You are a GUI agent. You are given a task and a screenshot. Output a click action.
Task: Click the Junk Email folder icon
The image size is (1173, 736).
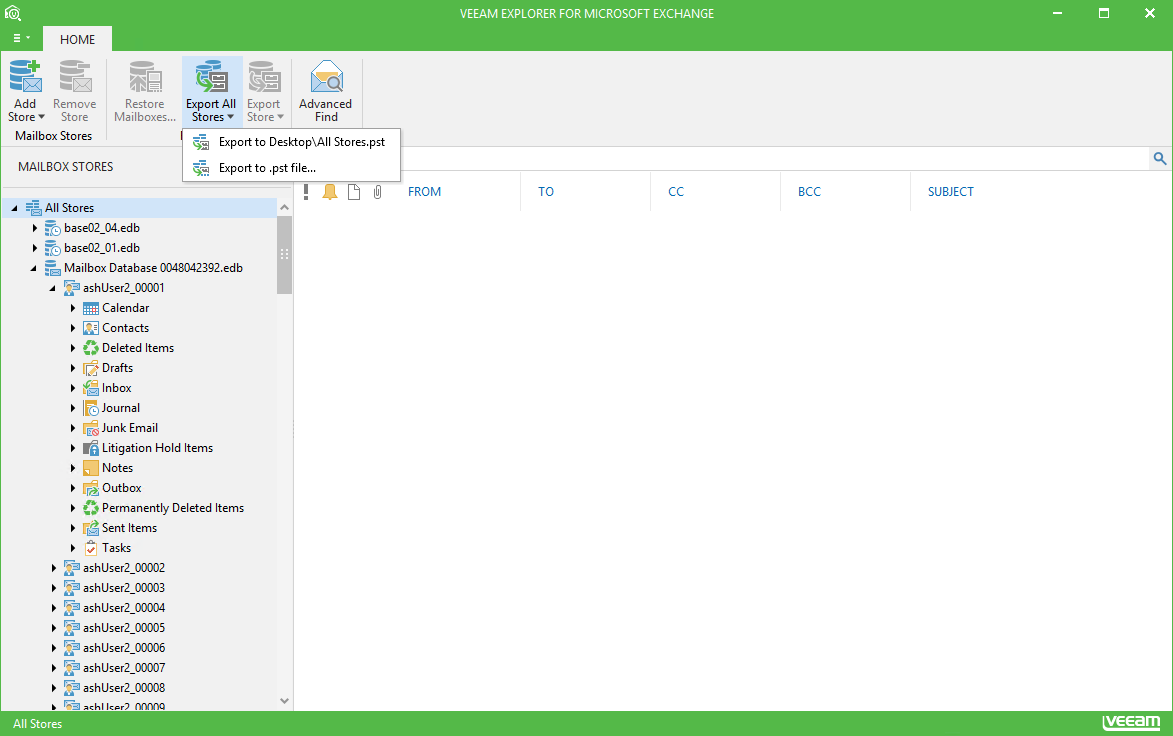pyautogui.click(x=91, y=428)
